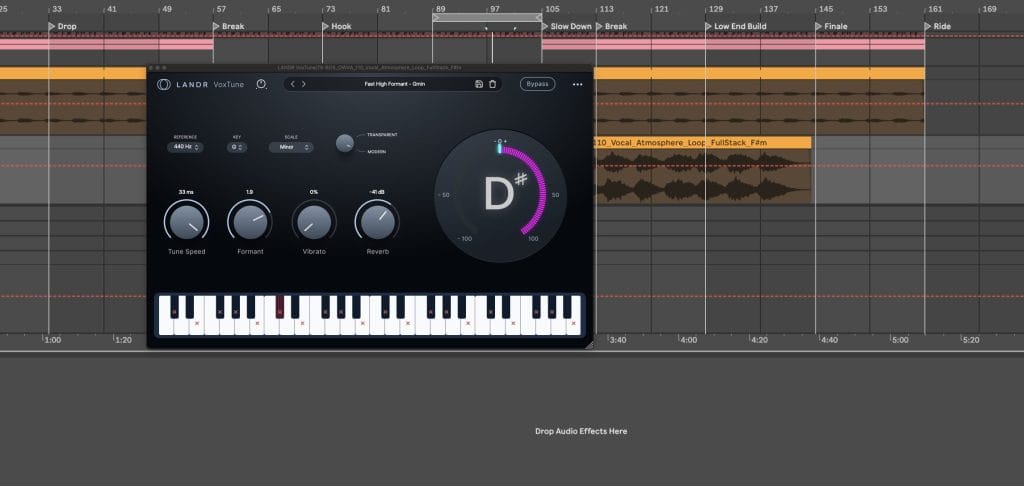Screen dimensions: 1024x486
Task: Toggle the Bypass button
Action: coord(537,84)
